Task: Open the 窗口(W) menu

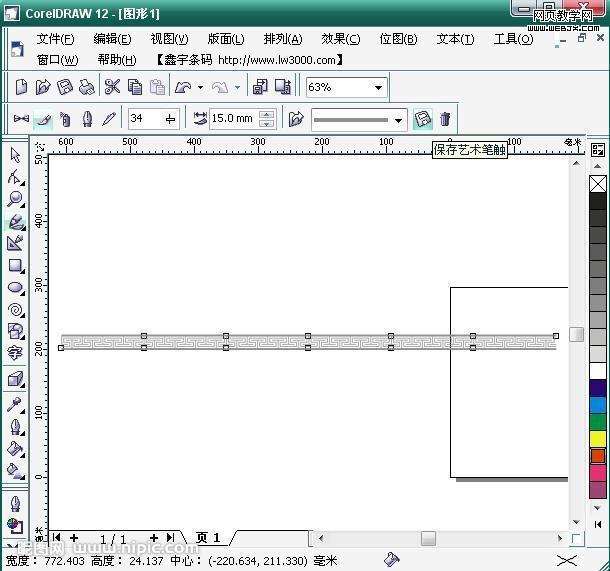Action: (58, 60)
